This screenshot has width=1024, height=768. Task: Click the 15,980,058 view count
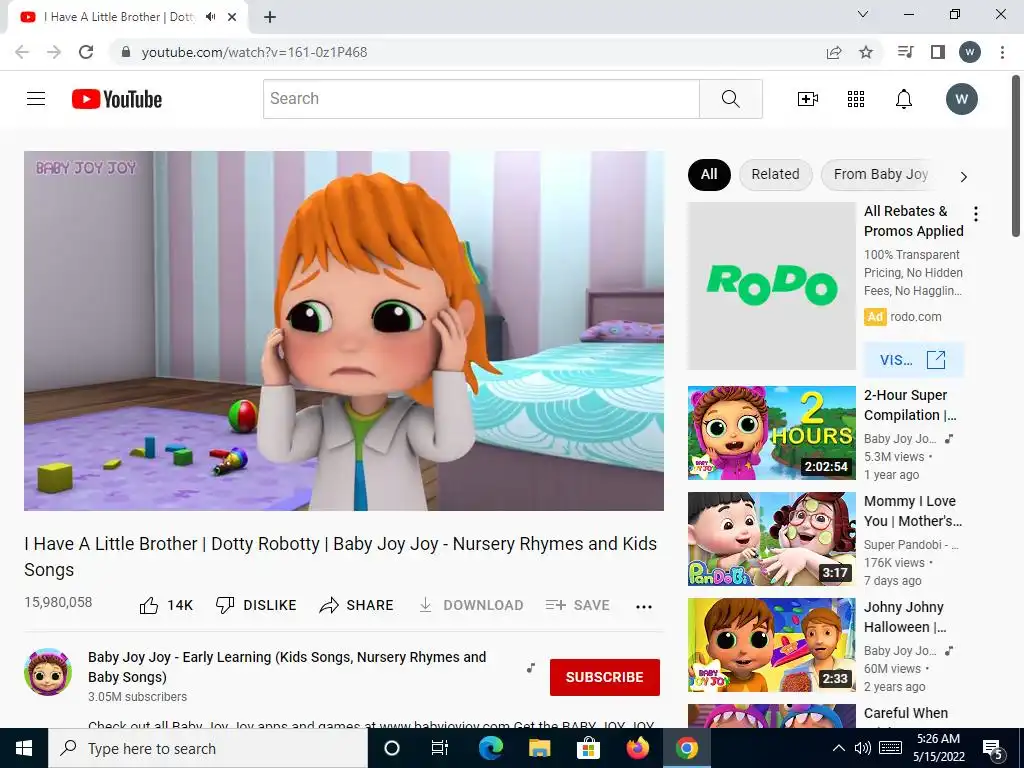tap(58, 602)
